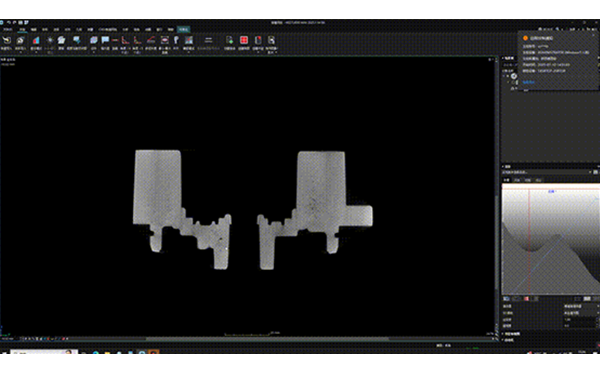Image resolution: width=600 pixels, height=371 pixels.
Task: Click the two horizontal lines ribbon icon
Action: [209, 40]
